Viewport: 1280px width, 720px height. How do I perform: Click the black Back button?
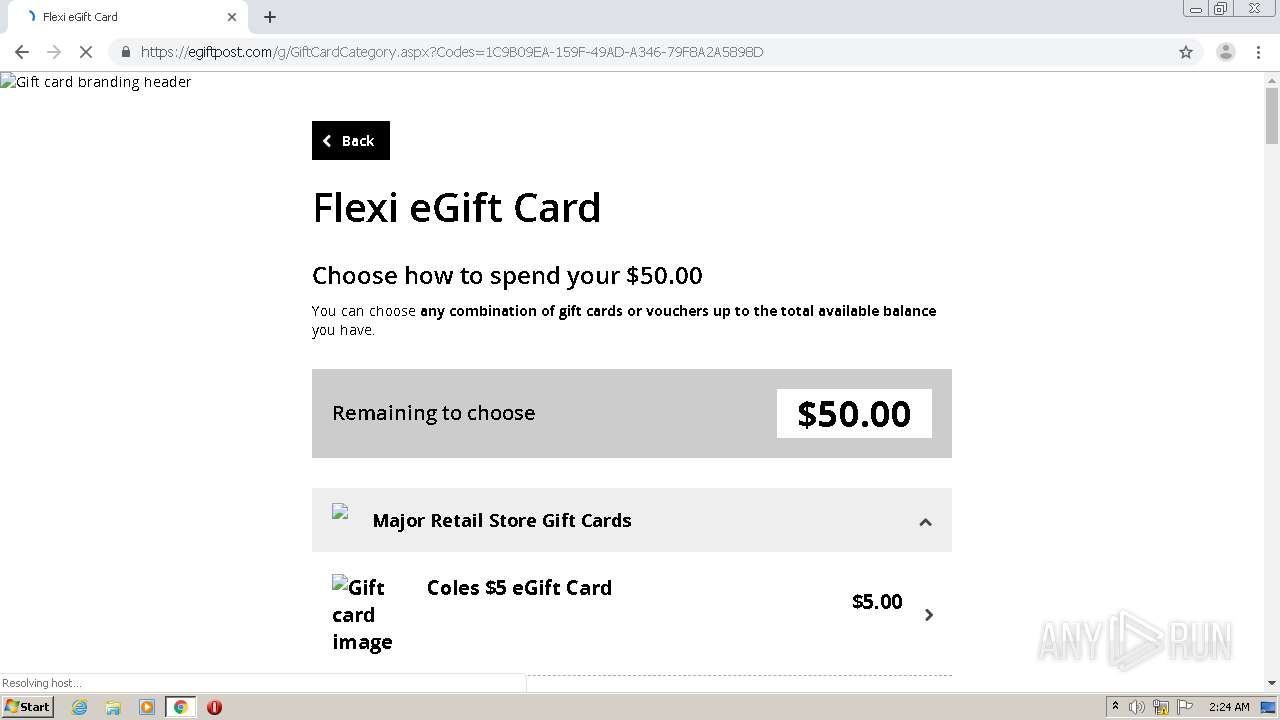(x=350, y=141)
